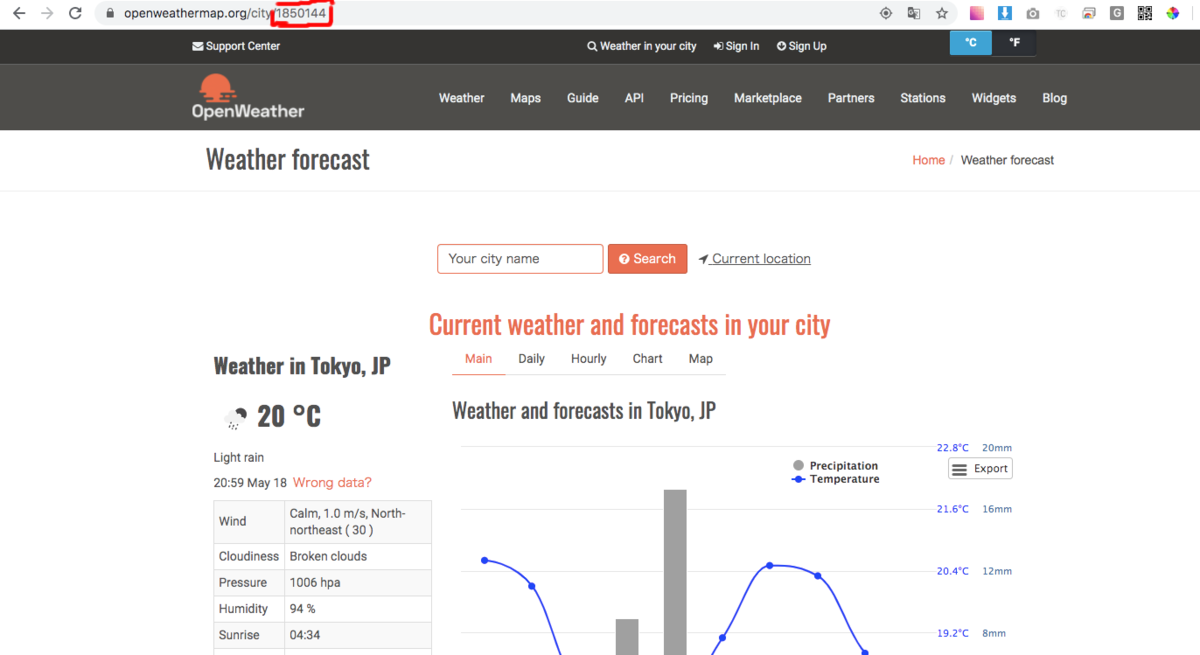
Task: Click the color wheel extension icon
Action: [x=1173, y=14]
